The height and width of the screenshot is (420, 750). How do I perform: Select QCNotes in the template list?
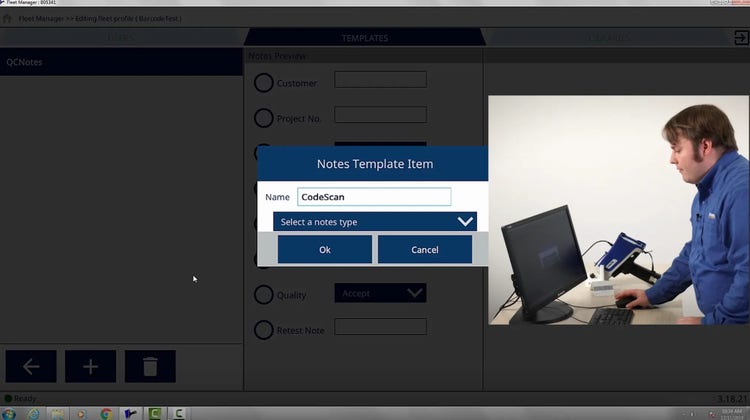point(120,62)
